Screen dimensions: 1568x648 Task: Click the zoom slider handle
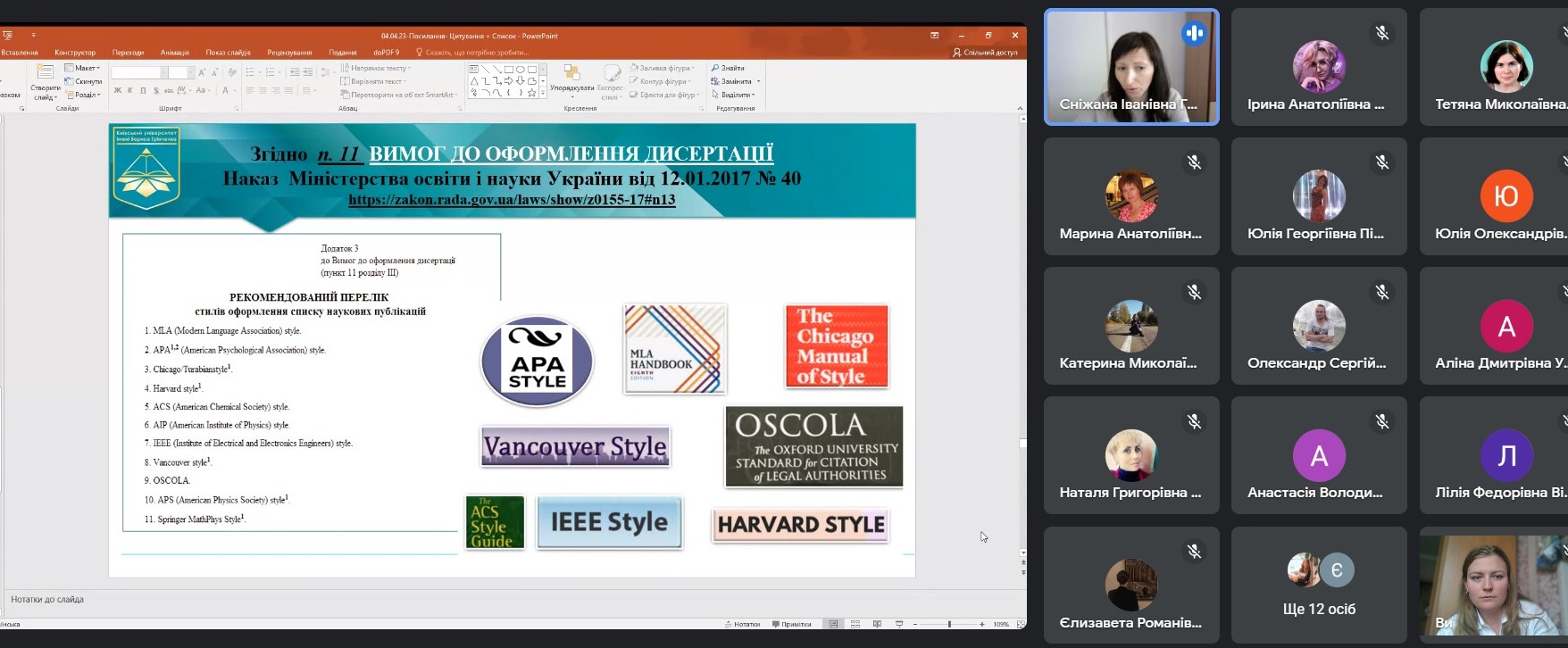(949, 624)
